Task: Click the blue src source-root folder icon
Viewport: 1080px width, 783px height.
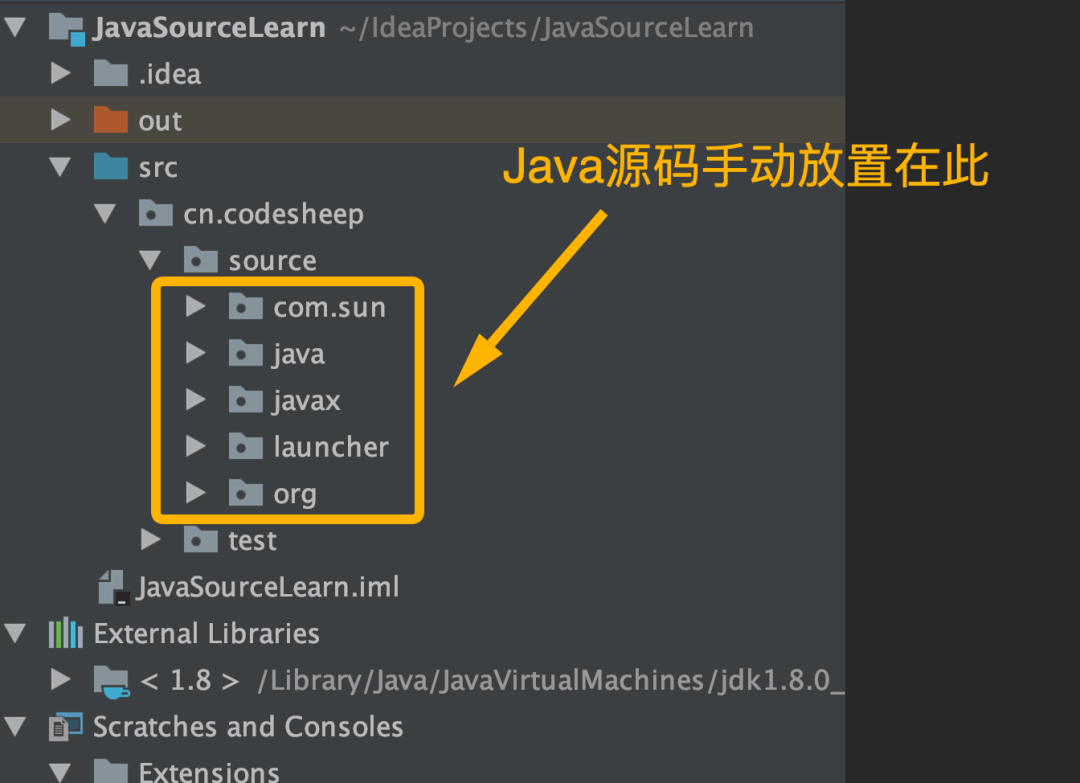Action: [110, 167]
